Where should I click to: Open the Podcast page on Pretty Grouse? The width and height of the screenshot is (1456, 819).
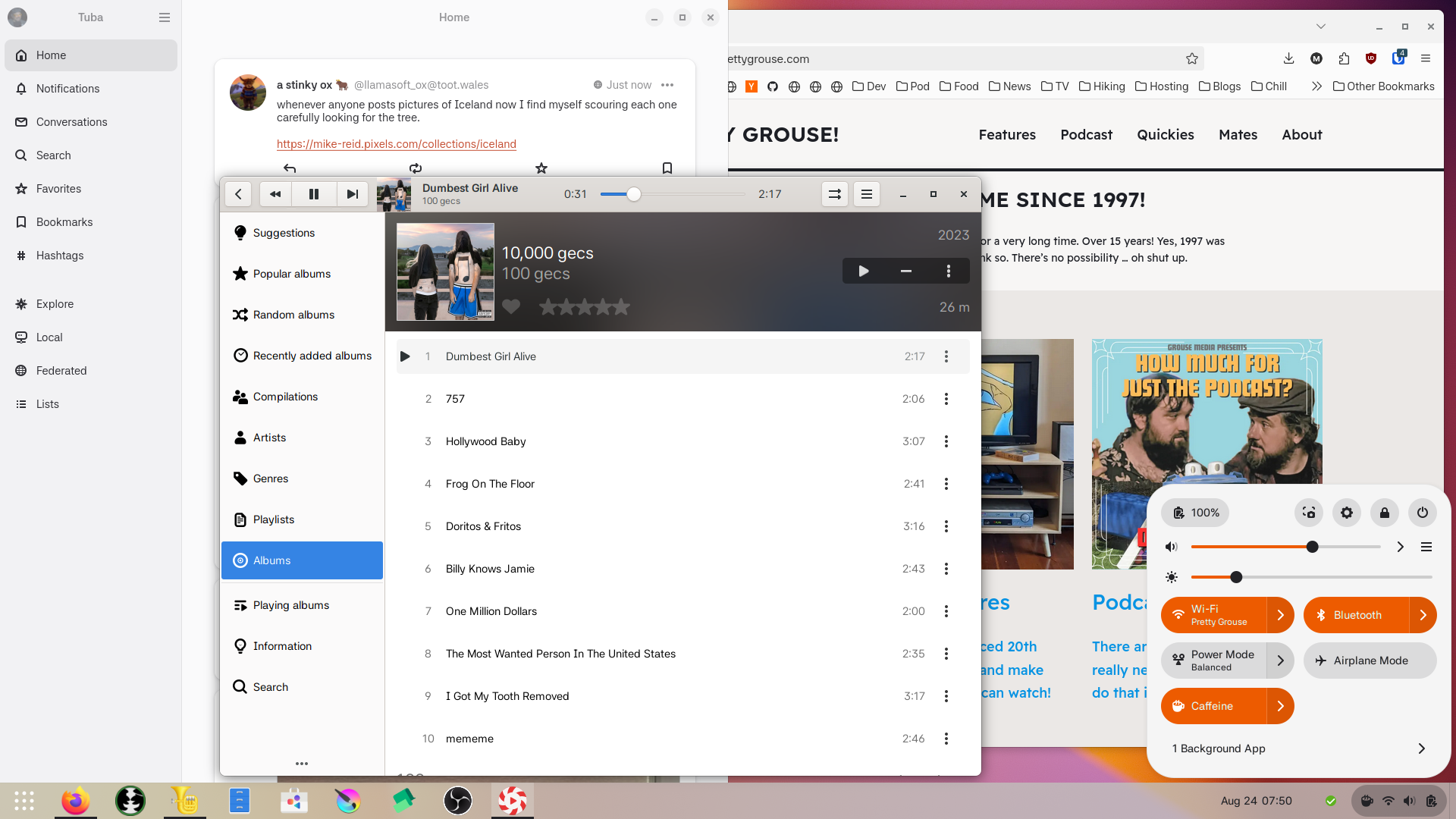tap(1086, 135)
